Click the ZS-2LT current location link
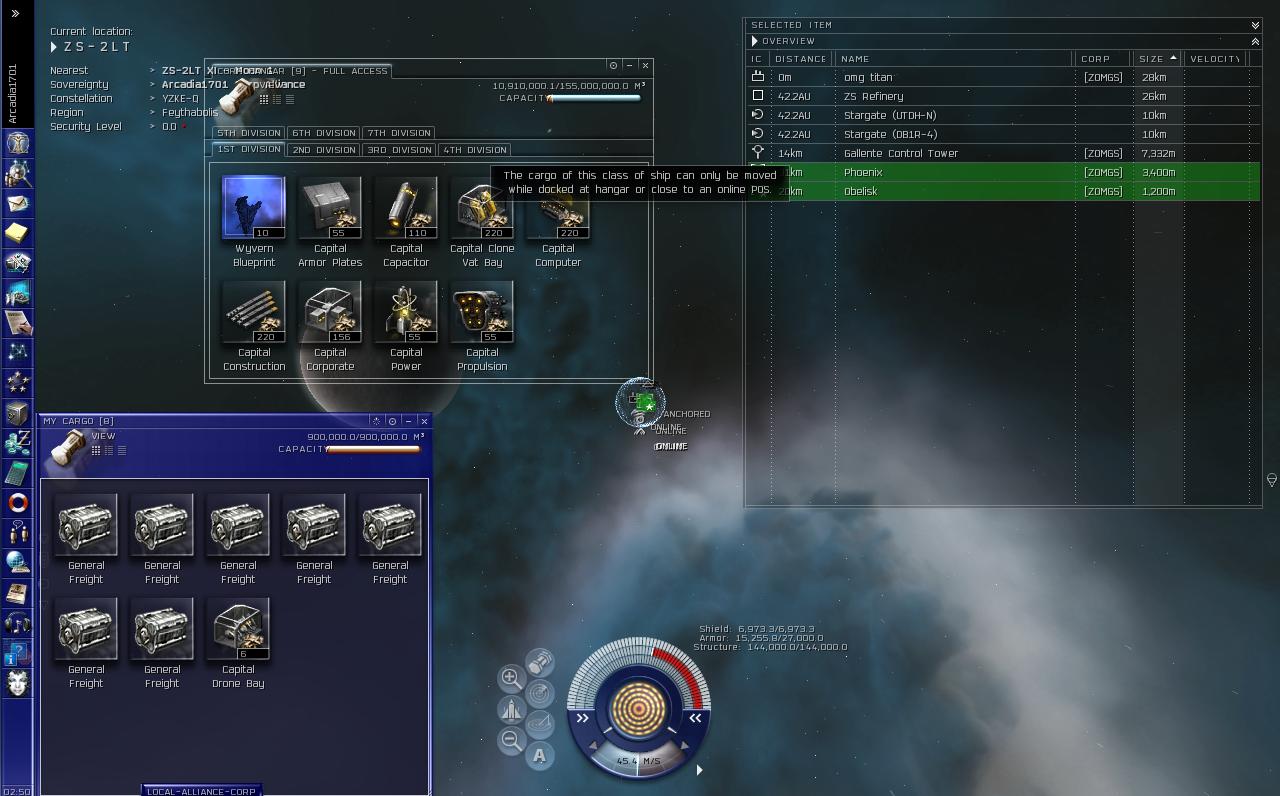The width and height of the screenshot is (1280, 796). tap(97, 47)
